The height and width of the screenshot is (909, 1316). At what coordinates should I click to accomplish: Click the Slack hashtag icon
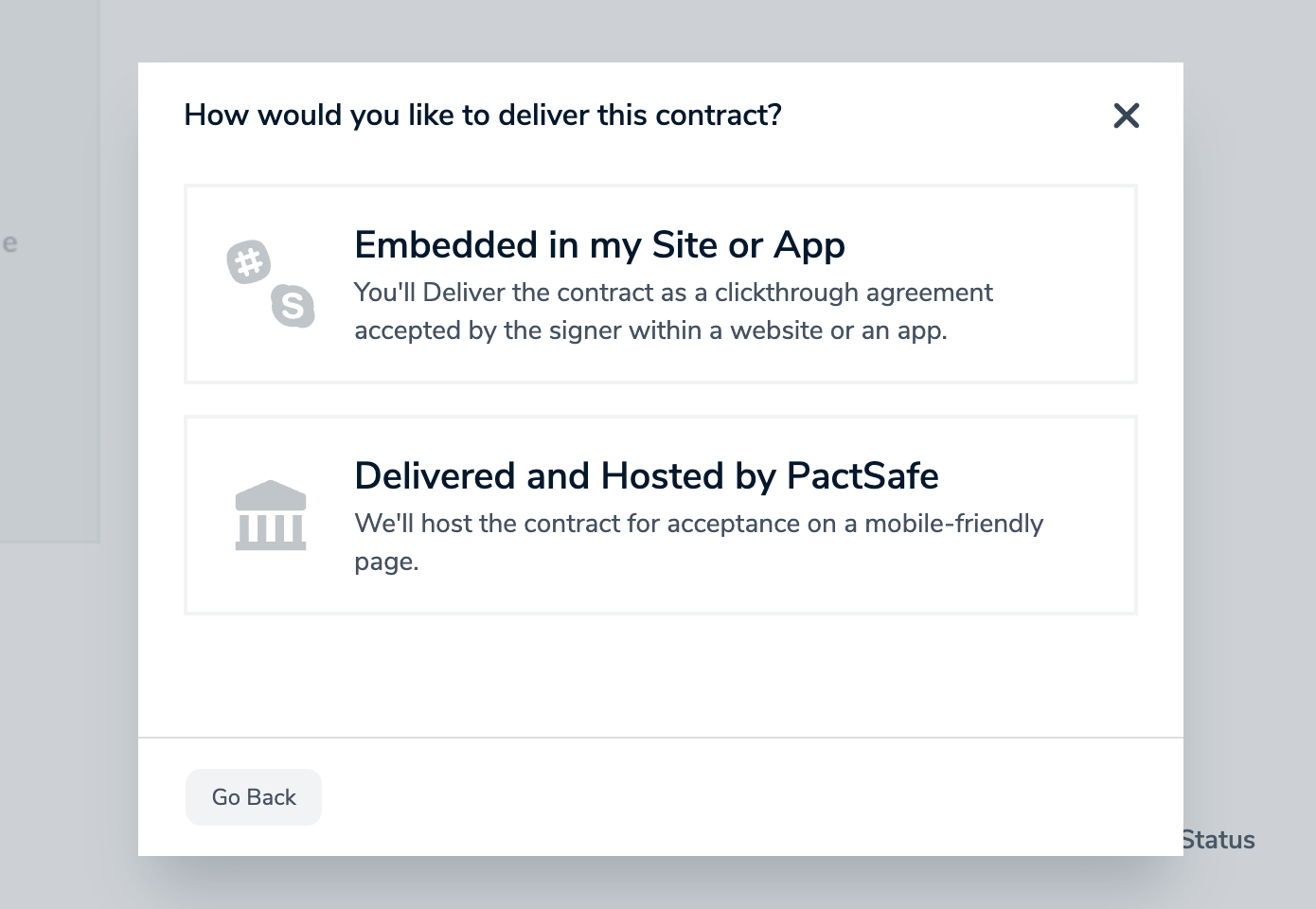point(249,262)
